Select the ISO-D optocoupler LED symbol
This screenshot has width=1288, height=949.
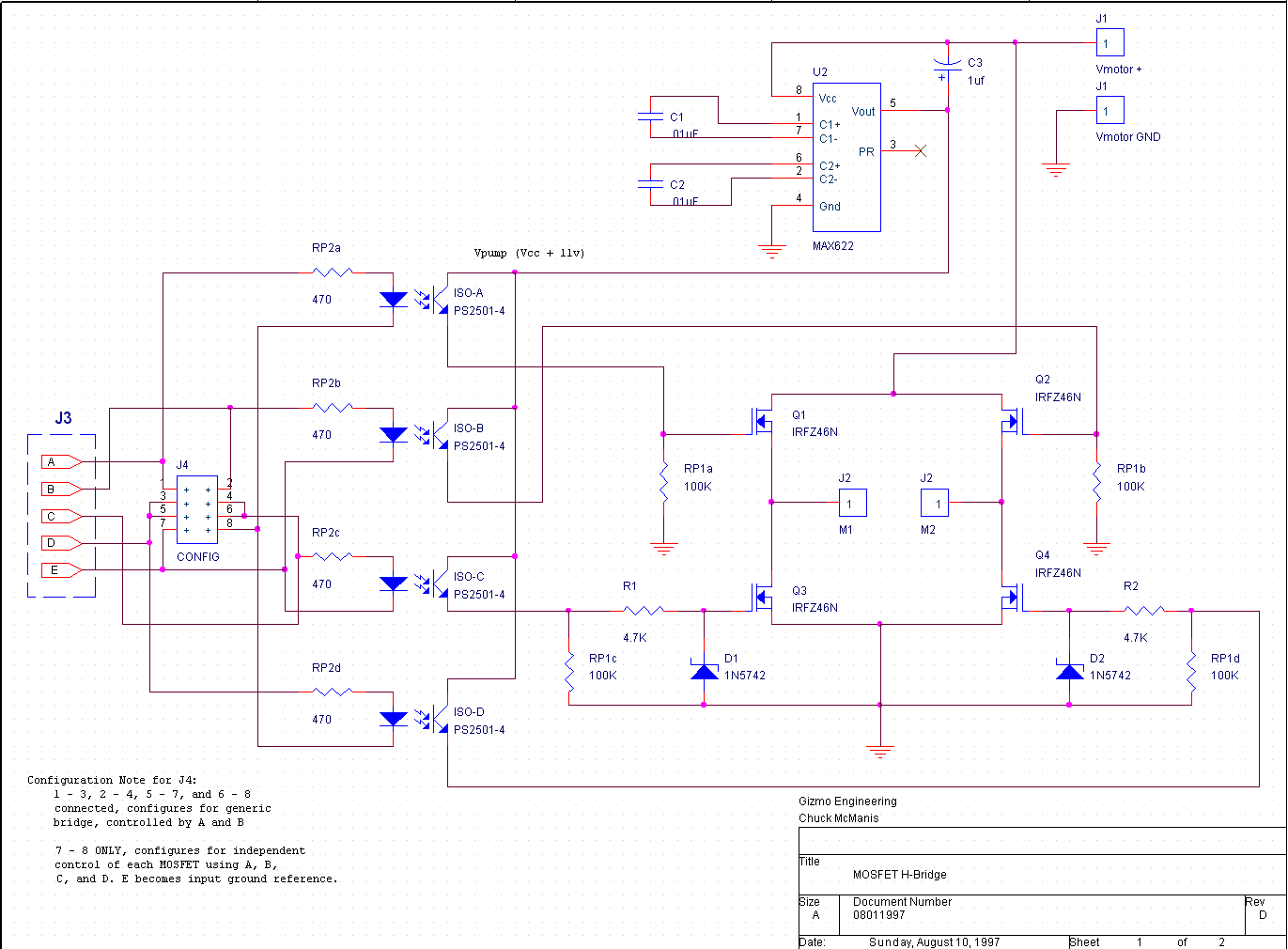pos(394,719)
